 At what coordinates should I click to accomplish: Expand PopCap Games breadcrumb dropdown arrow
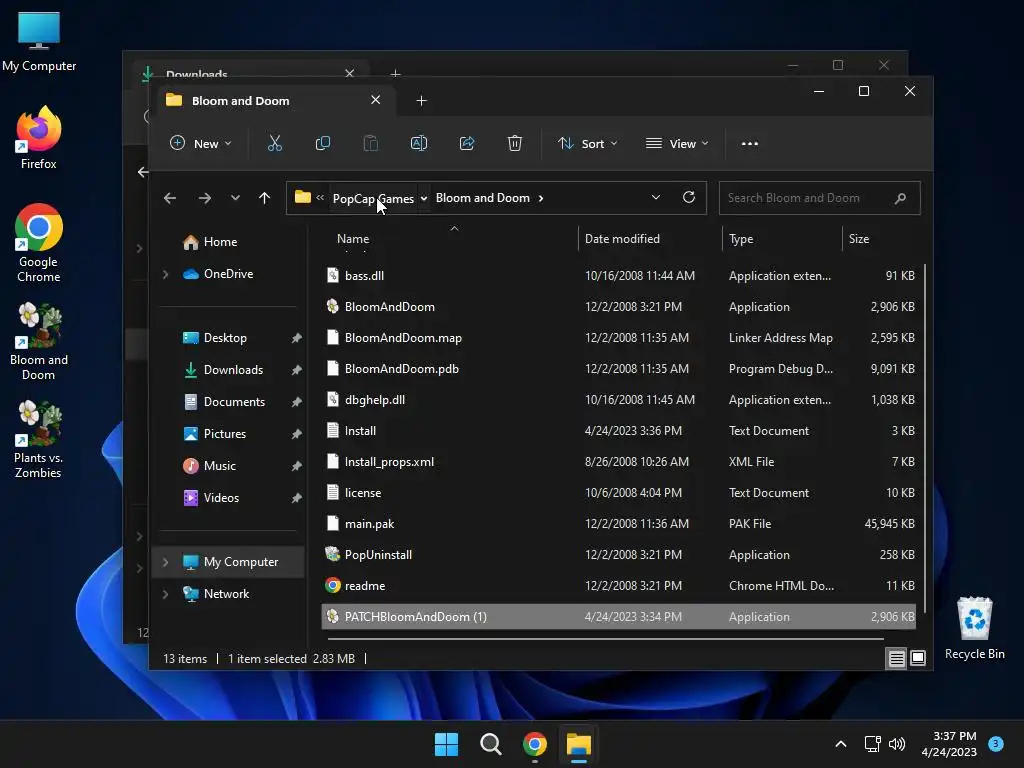tap(424, 198)
